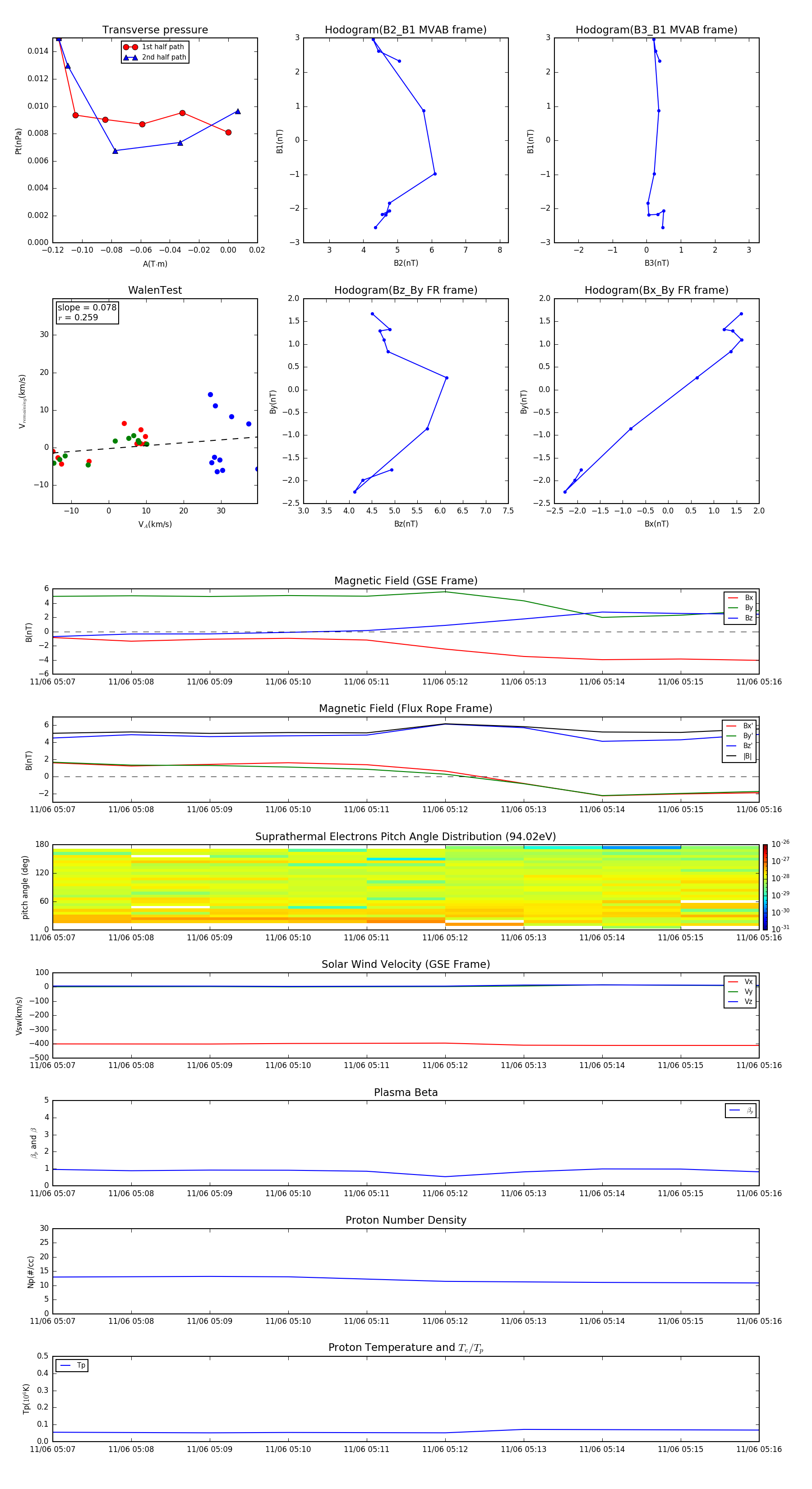Screen dimensions: 812x1489
Task: Click '1st half path' legend entry
Action: click(x=154, y=47)
